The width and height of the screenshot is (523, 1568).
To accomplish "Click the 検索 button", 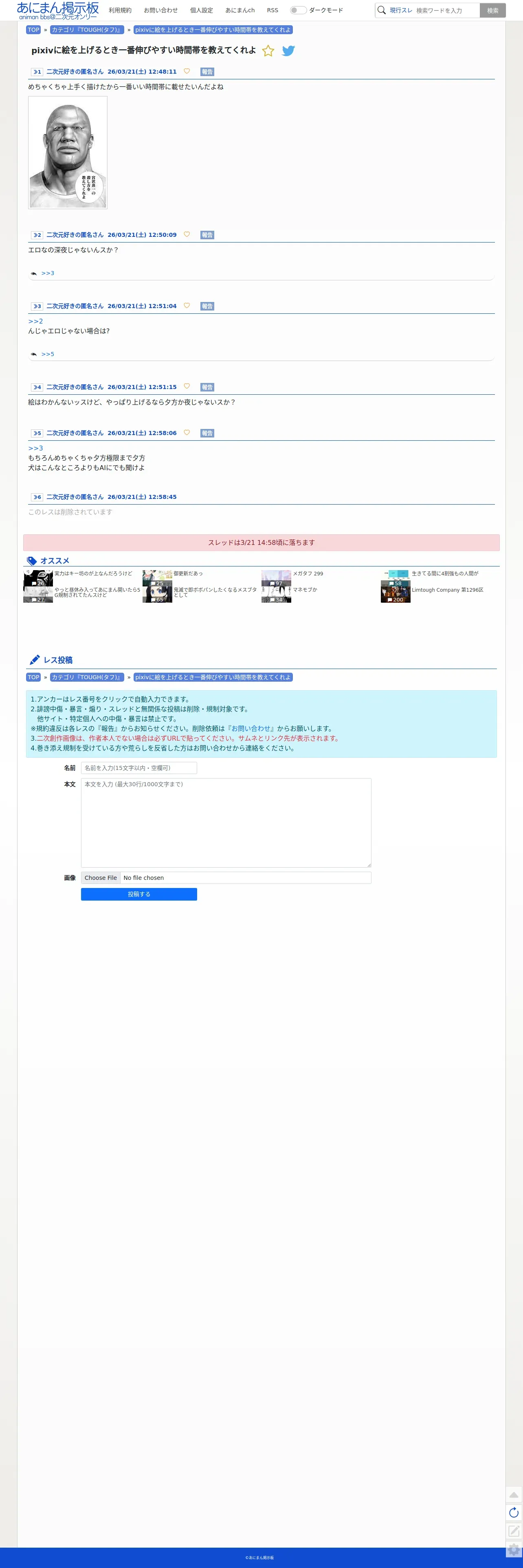I will 492,10.
